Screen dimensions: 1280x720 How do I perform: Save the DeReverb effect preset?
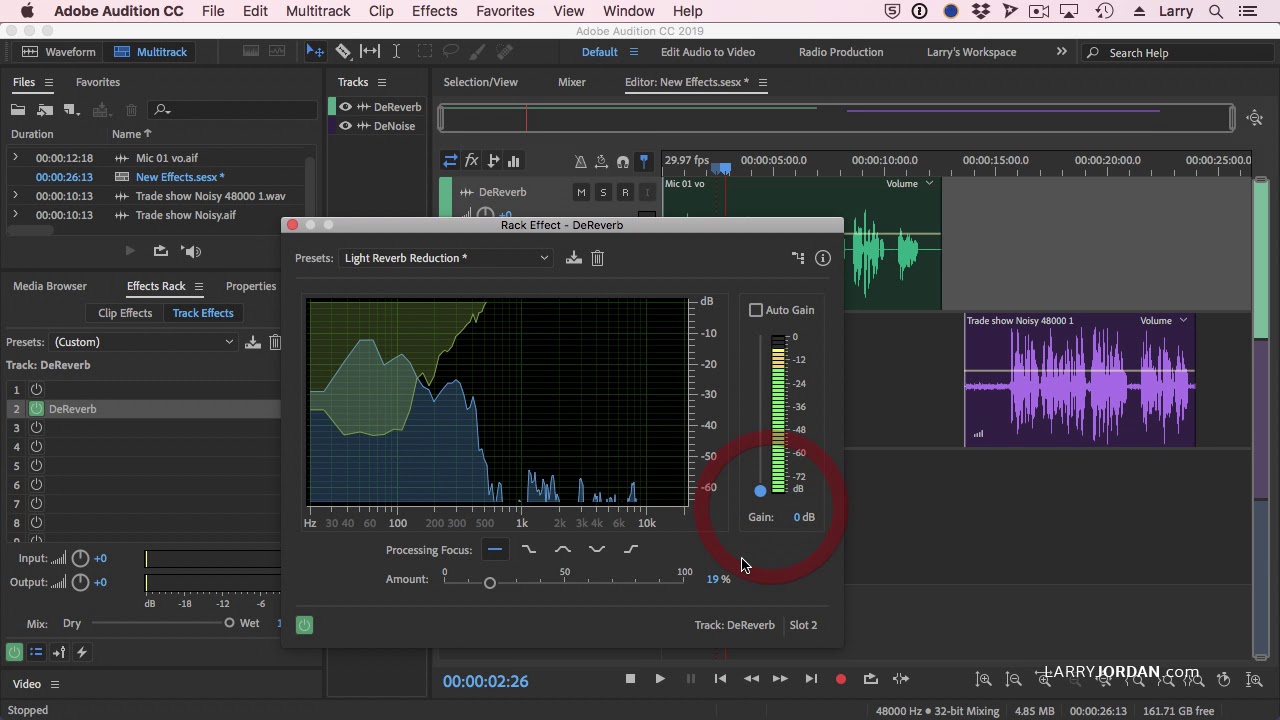click(573, 258)
